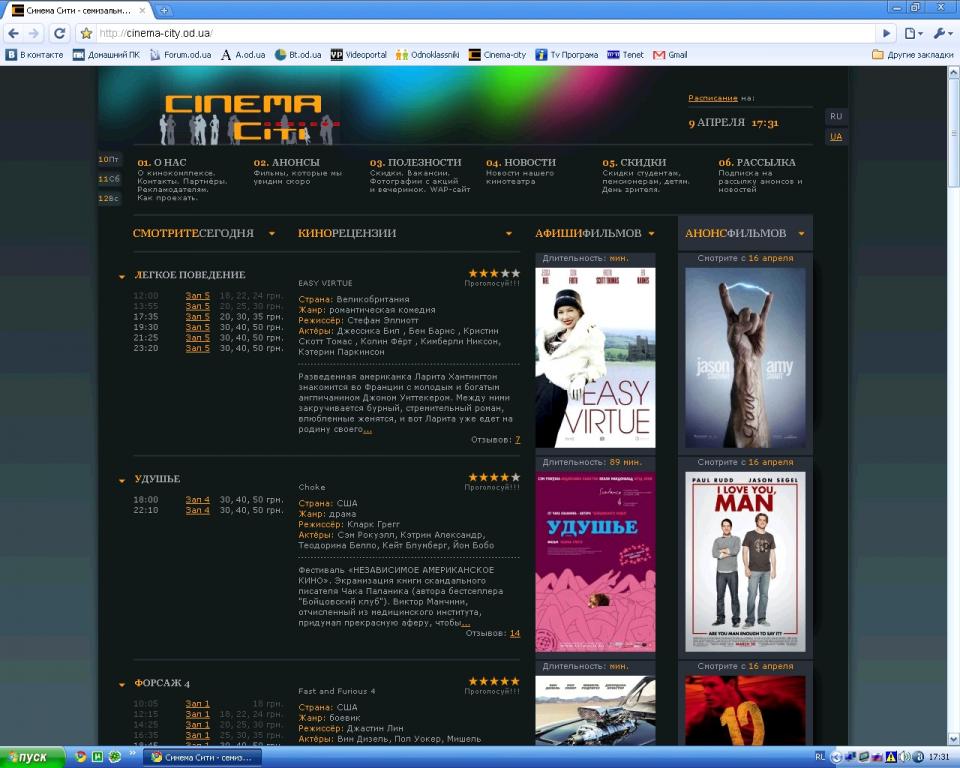Expand the СМОТРИТЕ СЕГОДНЯ arrow
This screenshot has height=768, width=960.
272,233
